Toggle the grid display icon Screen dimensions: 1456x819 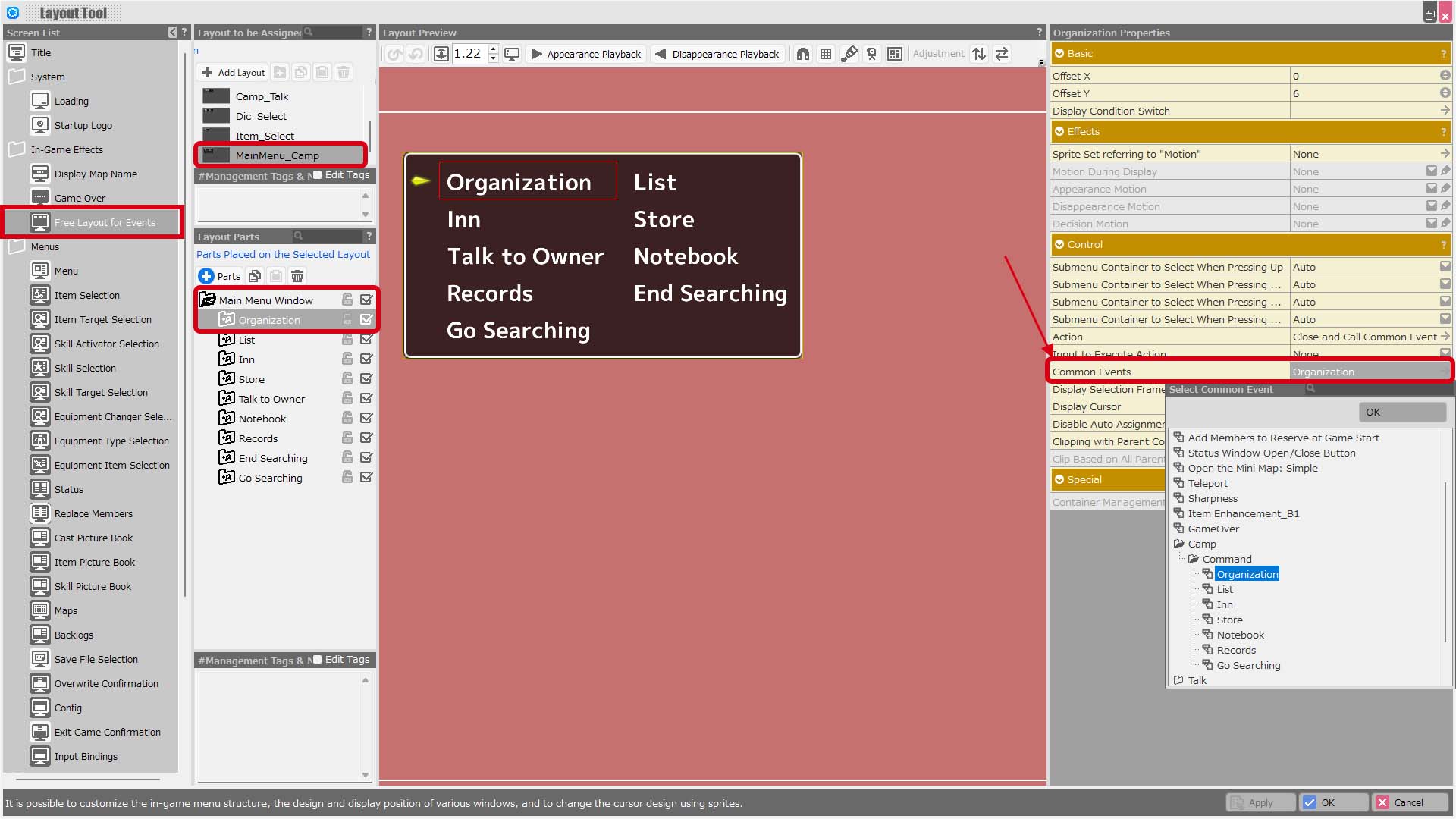click(826, 54)
